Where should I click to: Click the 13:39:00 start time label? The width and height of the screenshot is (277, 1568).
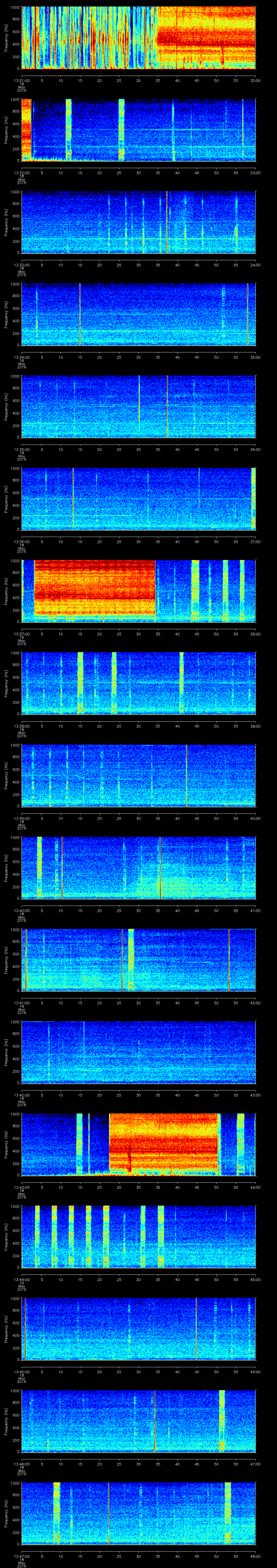22,819
